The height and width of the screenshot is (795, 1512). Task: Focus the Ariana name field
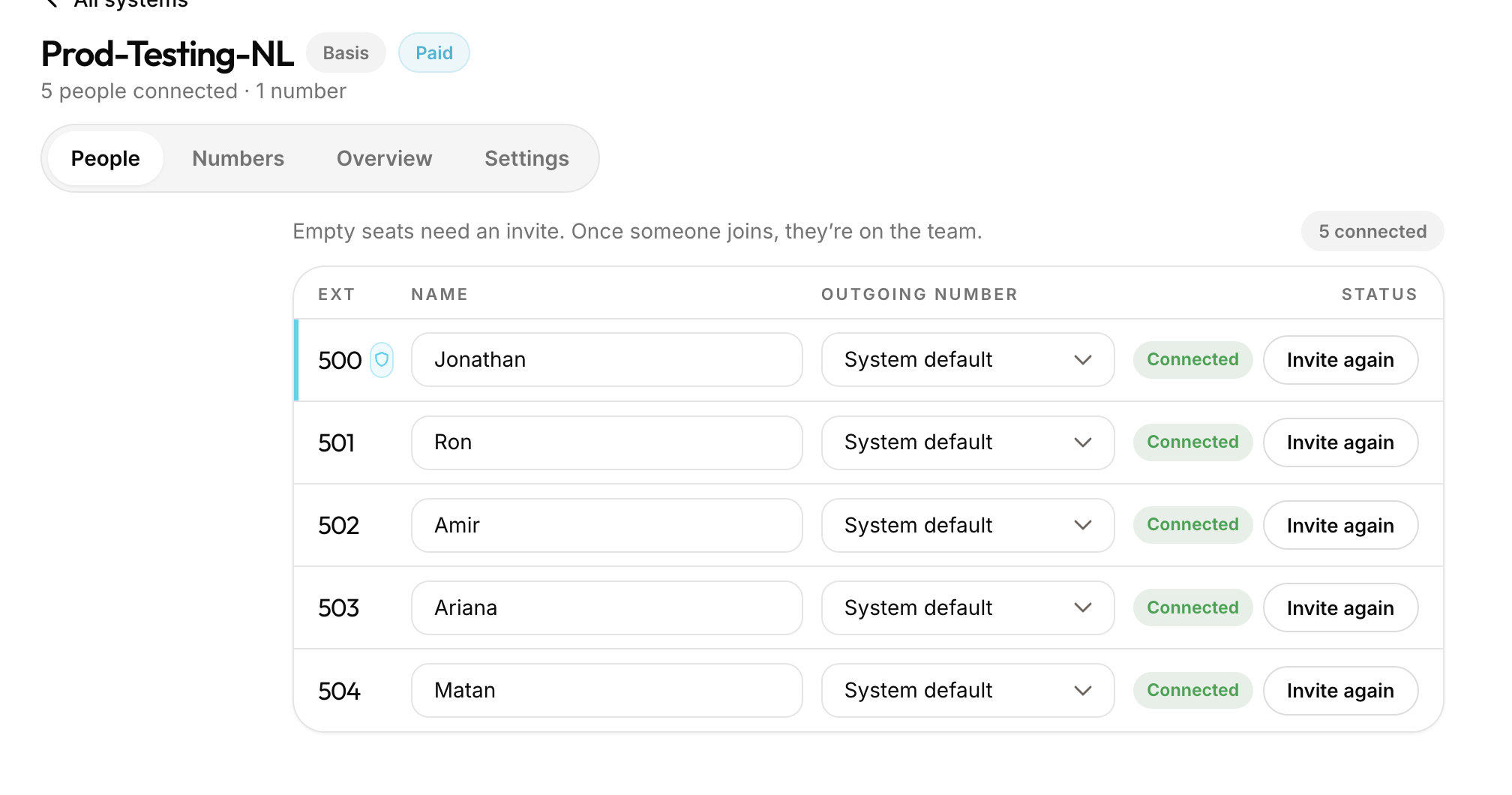click(x=607, y=607)
